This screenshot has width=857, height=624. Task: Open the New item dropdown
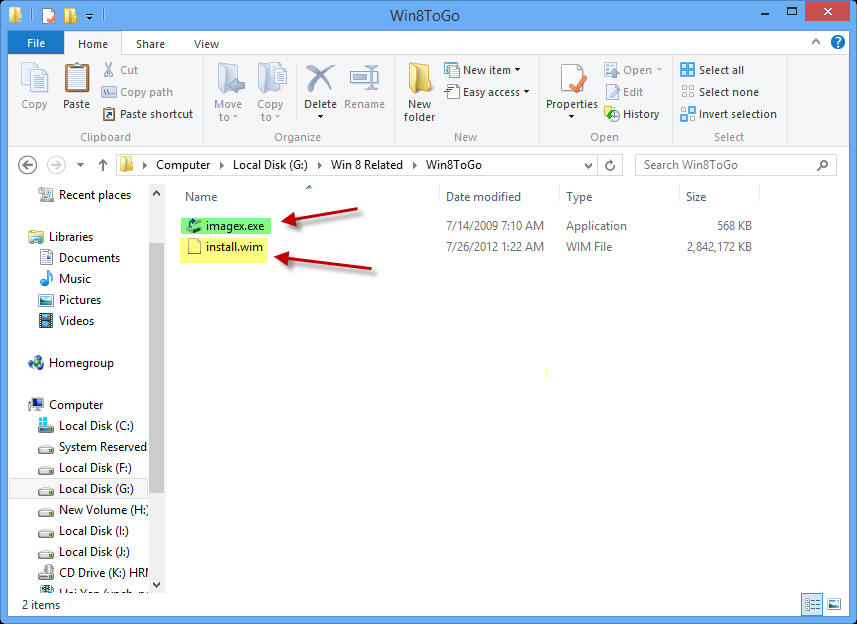pos(482,70)
